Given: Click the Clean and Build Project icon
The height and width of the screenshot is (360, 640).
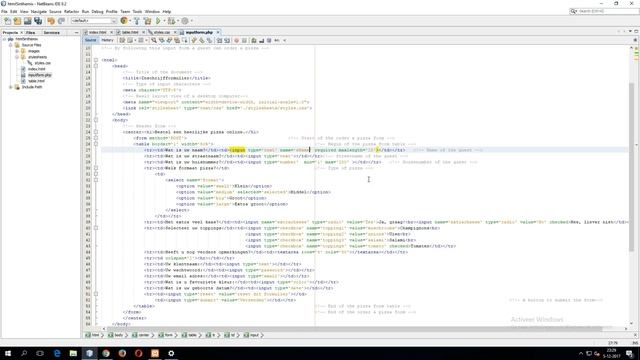Looking at the screenshot, I should (147, 21).
